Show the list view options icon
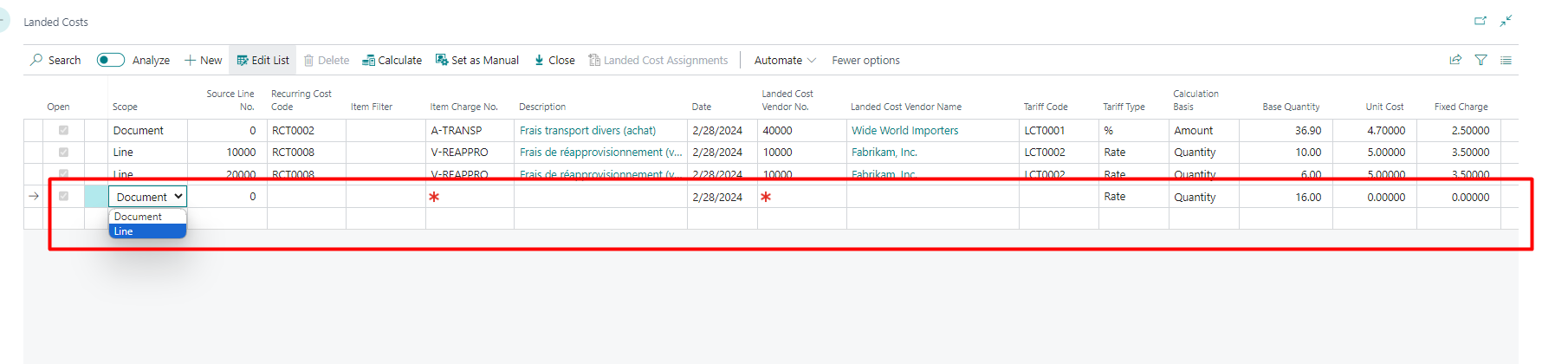 click(x=1506, y=60)
